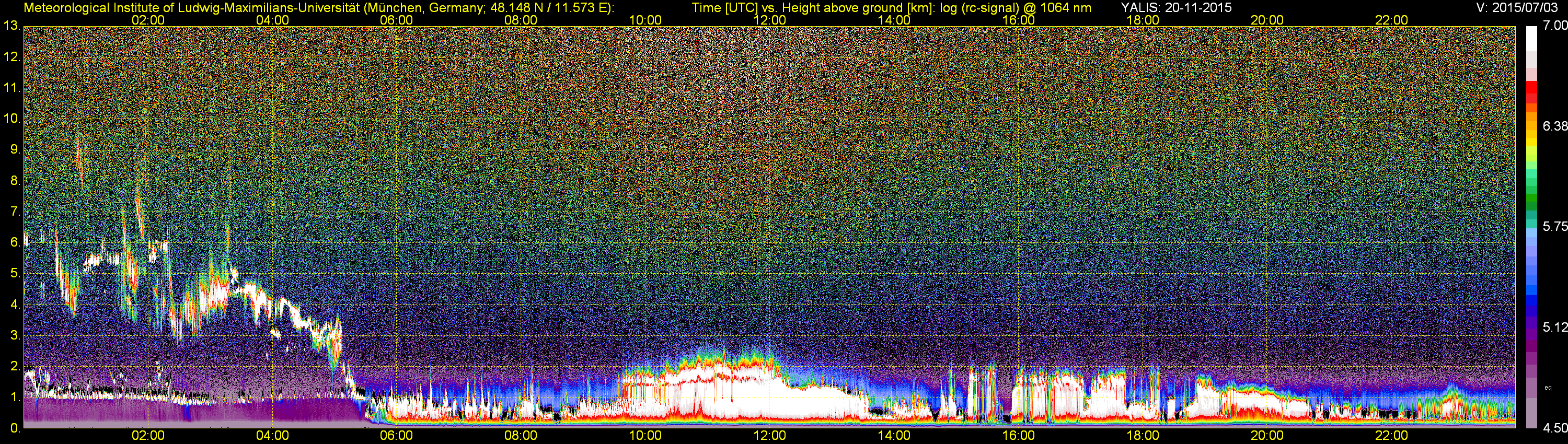Image resolution: width=1568 pixels, height=444 pixels.
Task: Click the 13 km height axis label
Action: coord(11,26)
